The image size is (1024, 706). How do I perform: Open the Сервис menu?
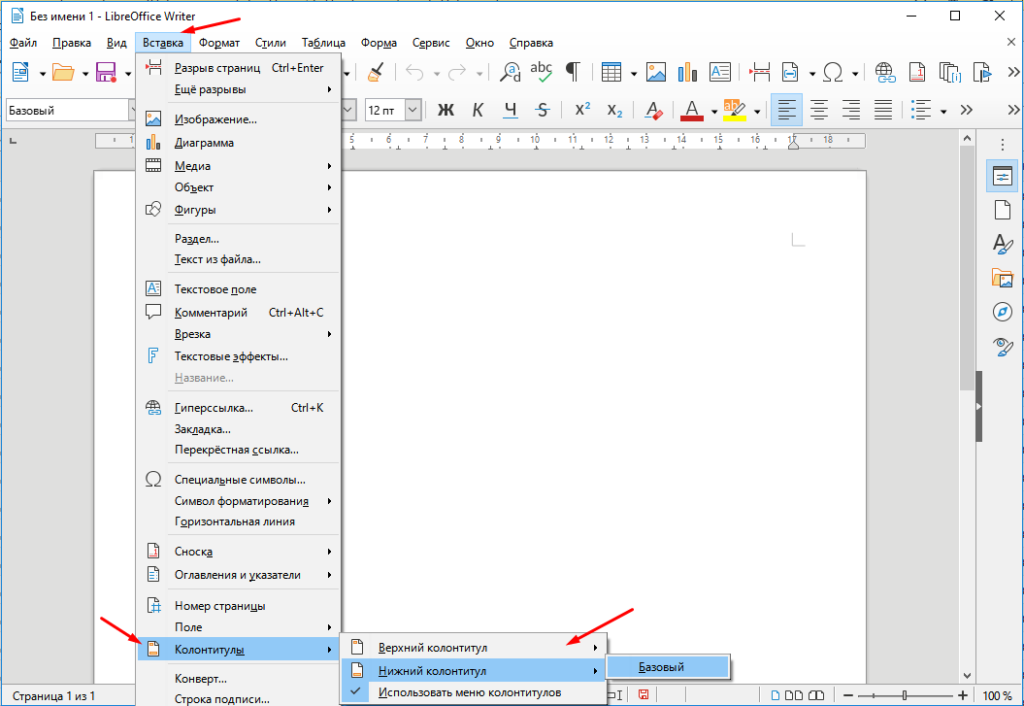click(431, 42)
